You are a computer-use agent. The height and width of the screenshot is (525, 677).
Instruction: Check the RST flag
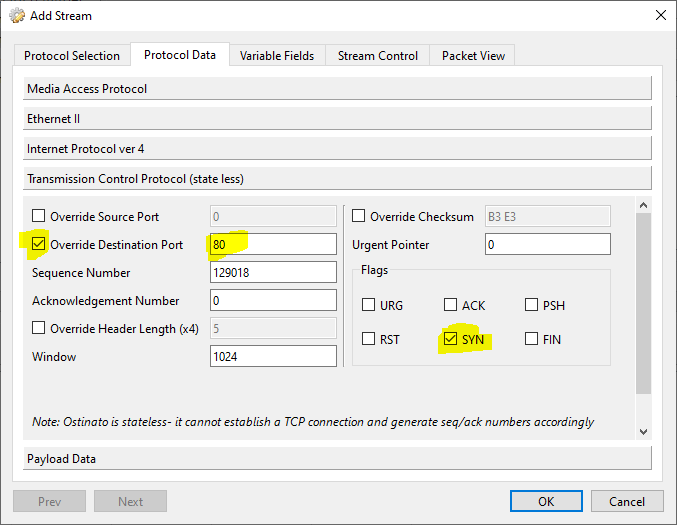click(x=368, y=338)
